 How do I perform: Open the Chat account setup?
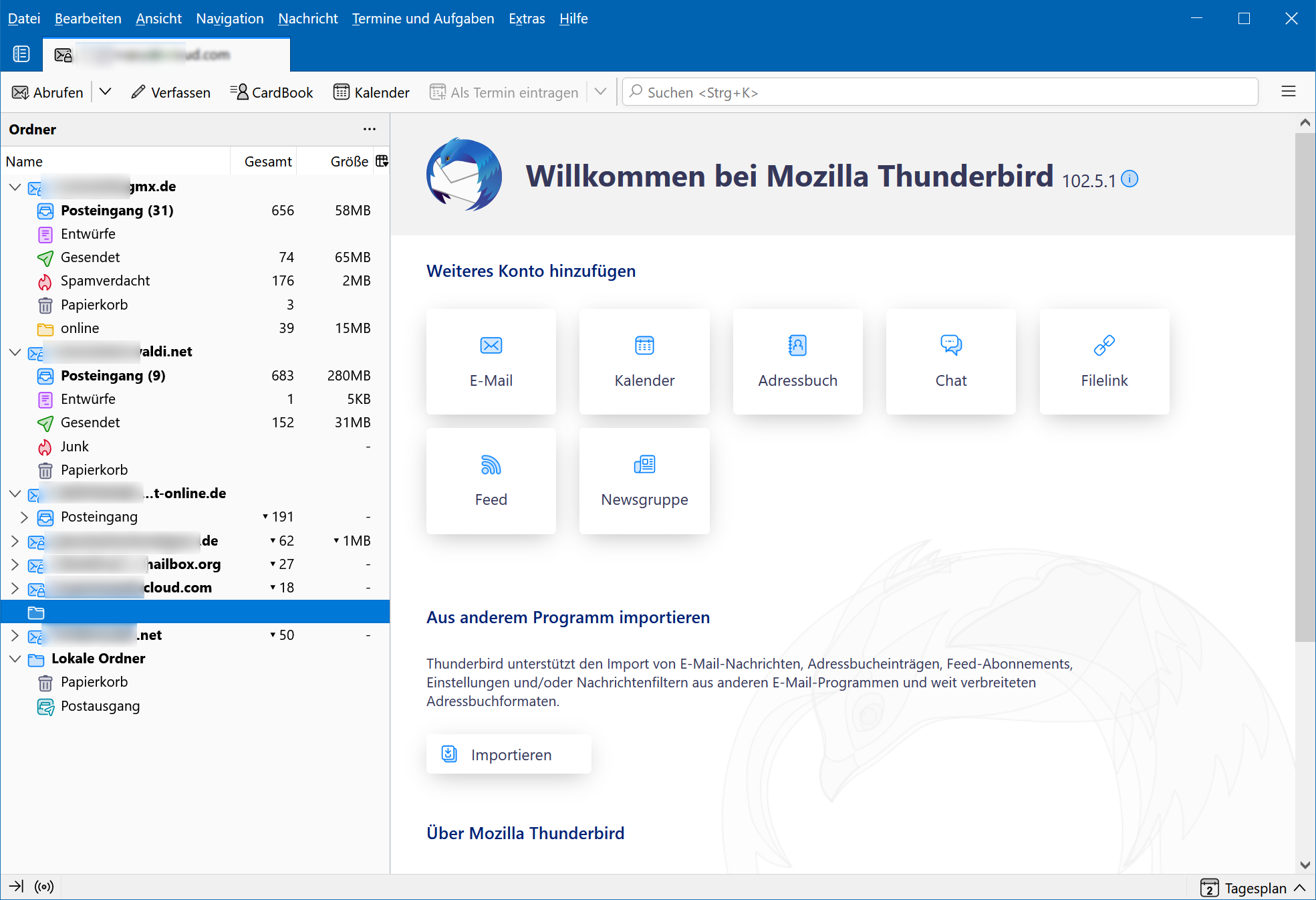point(950,361)
